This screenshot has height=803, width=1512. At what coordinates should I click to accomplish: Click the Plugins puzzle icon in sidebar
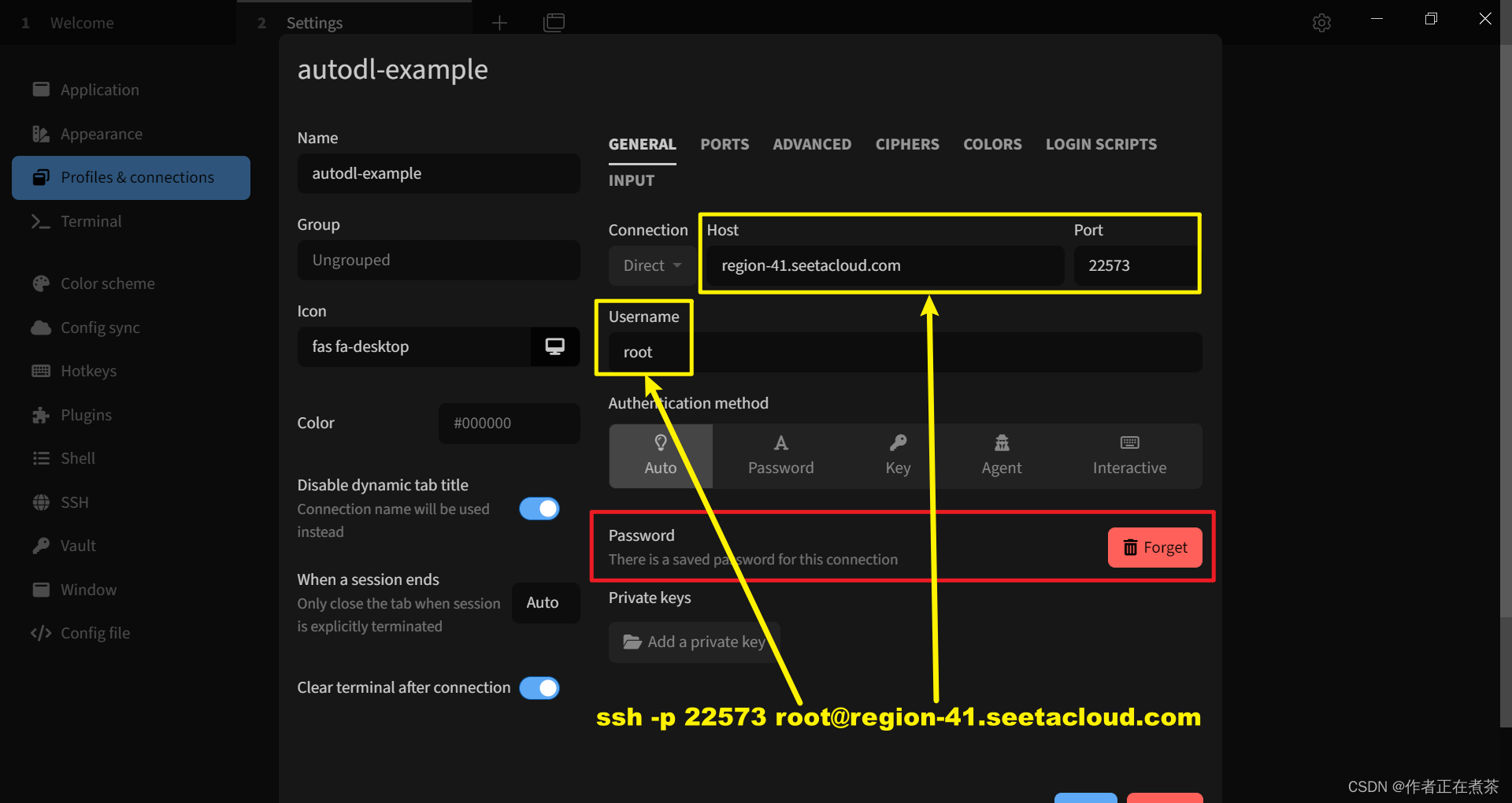tap(41, 415)
